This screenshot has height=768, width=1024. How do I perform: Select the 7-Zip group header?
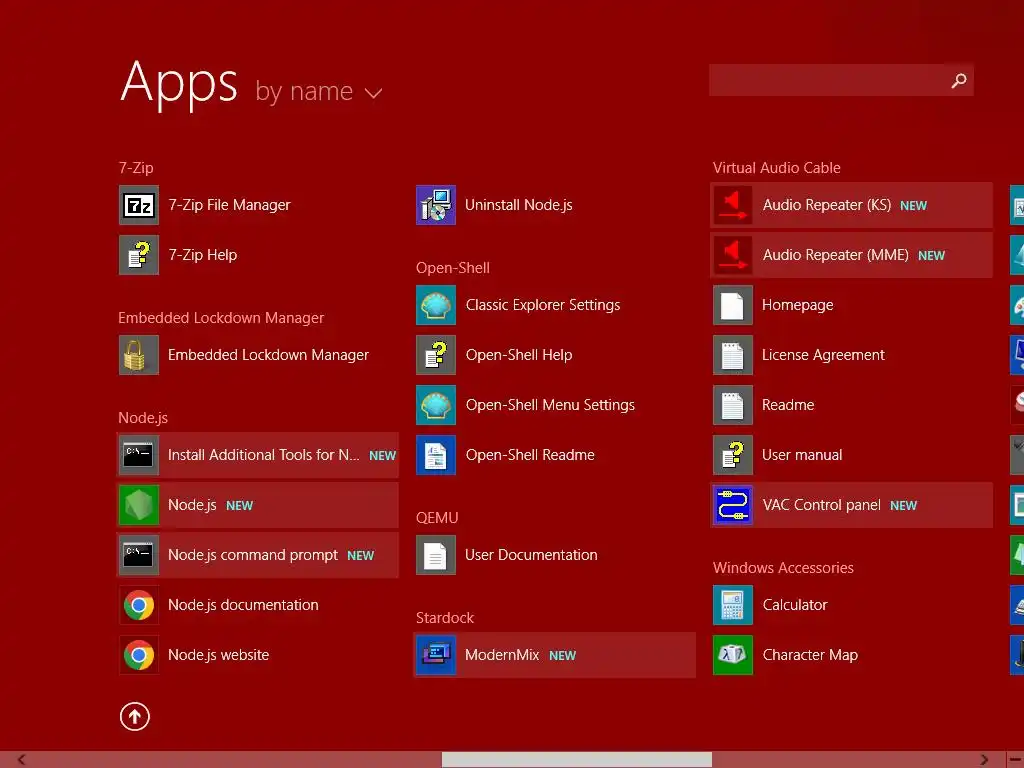point(136,168)
